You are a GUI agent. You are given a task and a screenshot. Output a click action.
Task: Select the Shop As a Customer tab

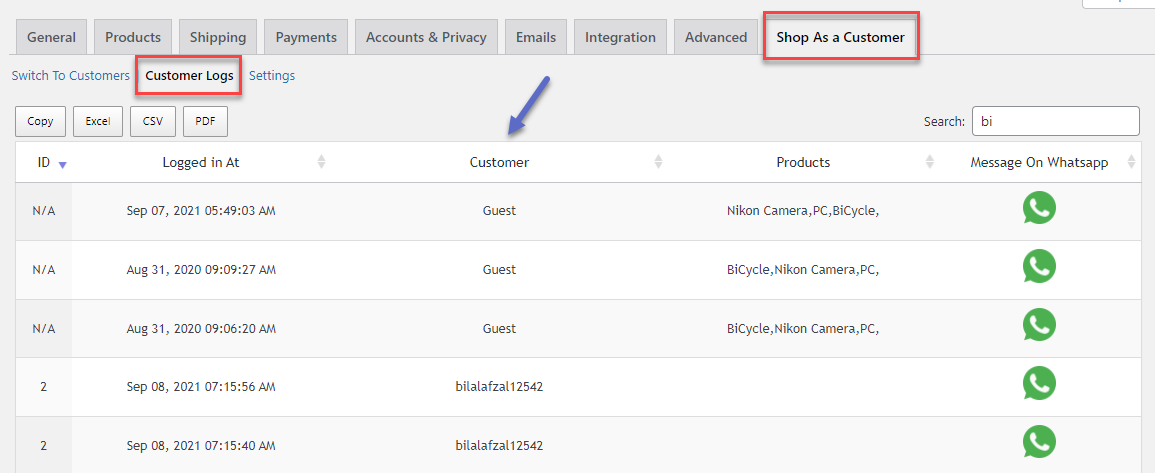point(840,37)
